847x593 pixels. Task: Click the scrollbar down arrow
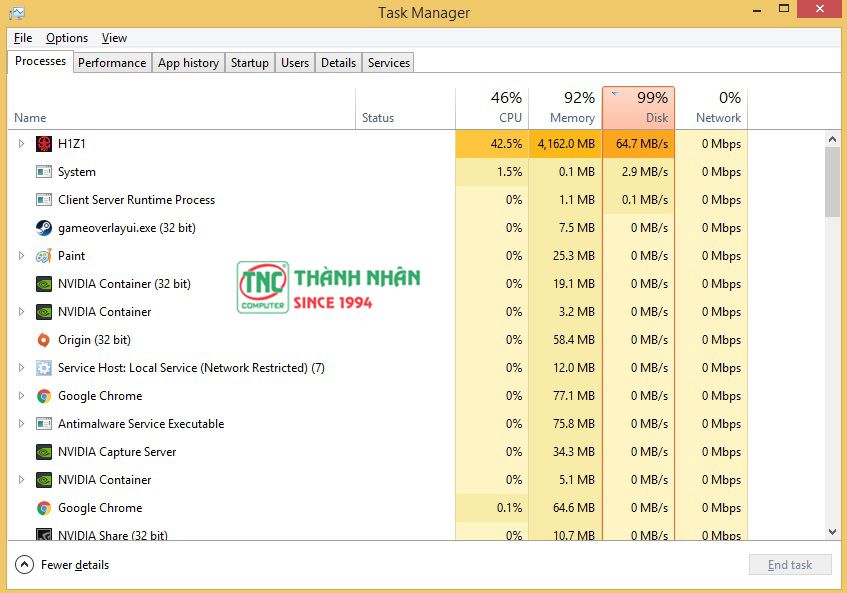[832, 531]
